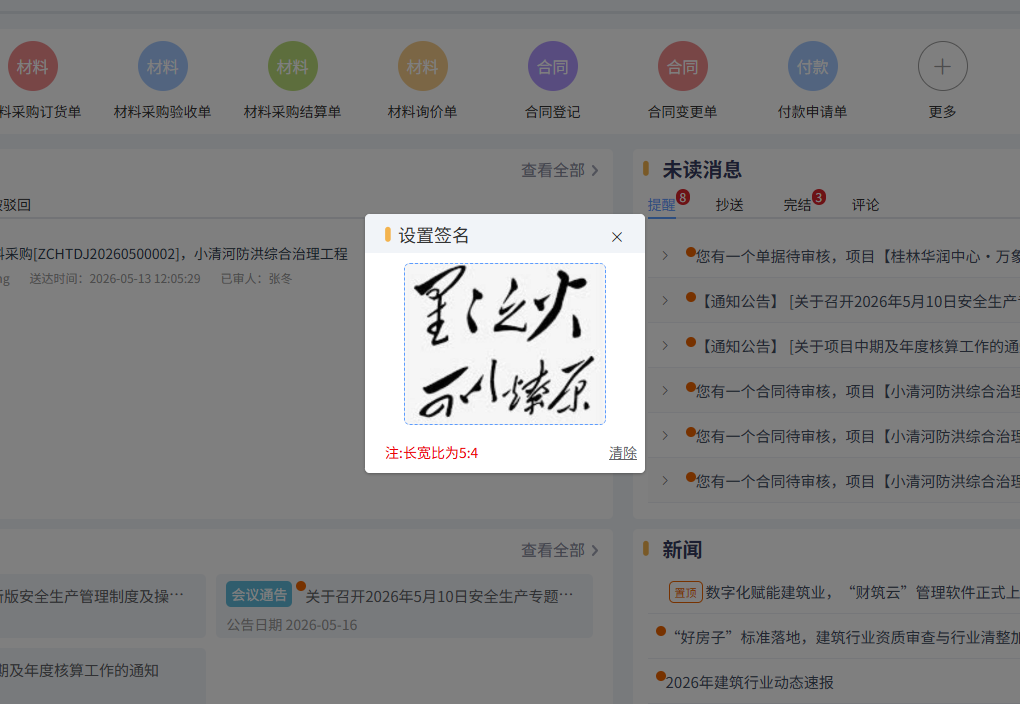This screenshot has height=704, width=1020.
Task: Click the 注:长宽比为5:4 note text
Action: pos(431,453)
